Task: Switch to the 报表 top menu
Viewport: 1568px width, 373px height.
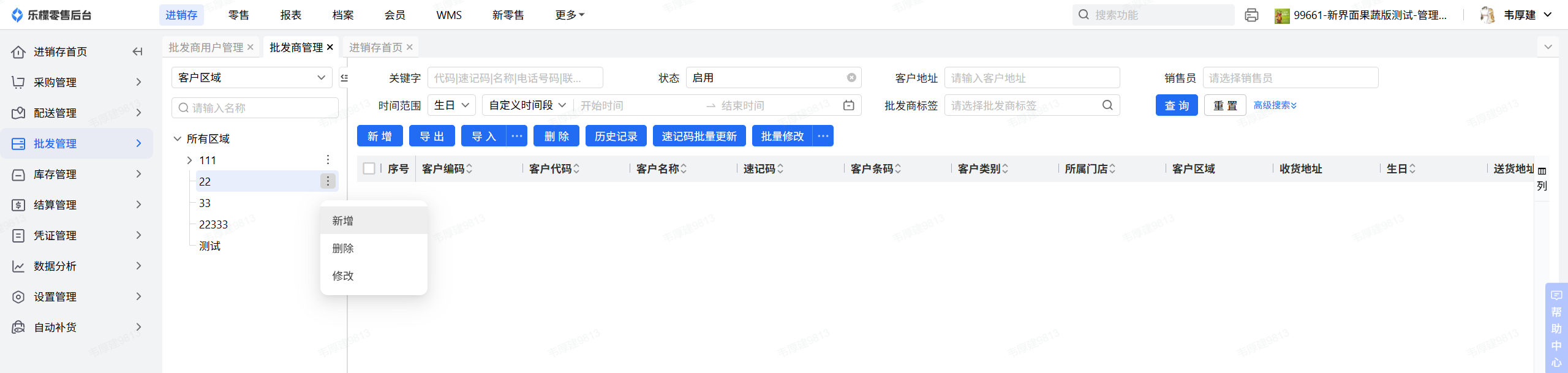Action: [291, 15]
